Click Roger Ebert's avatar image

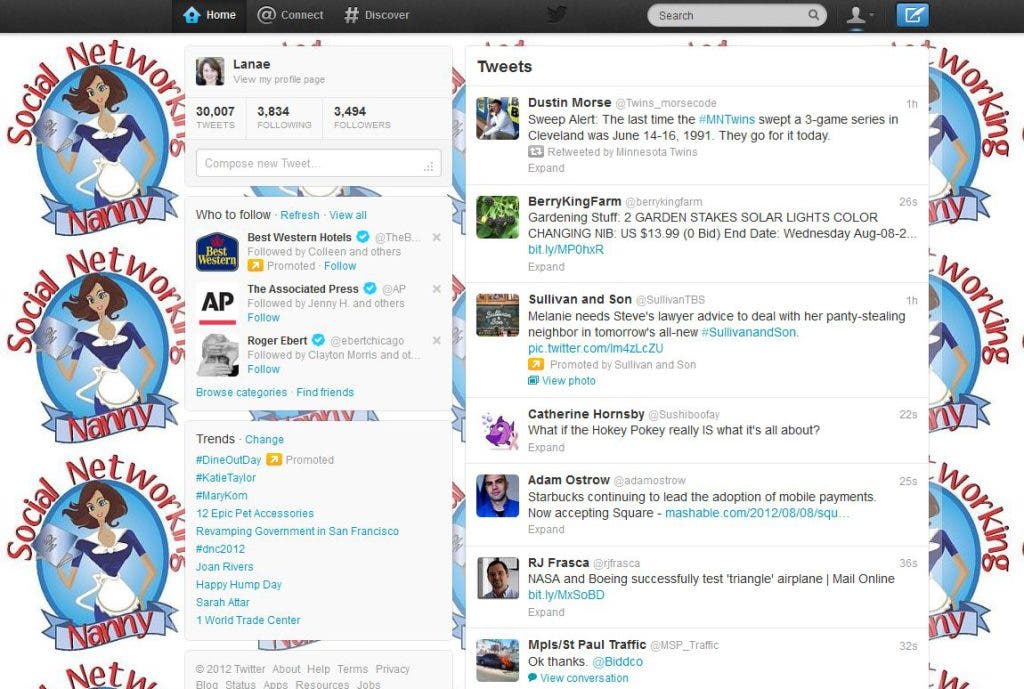click(217, 355)
